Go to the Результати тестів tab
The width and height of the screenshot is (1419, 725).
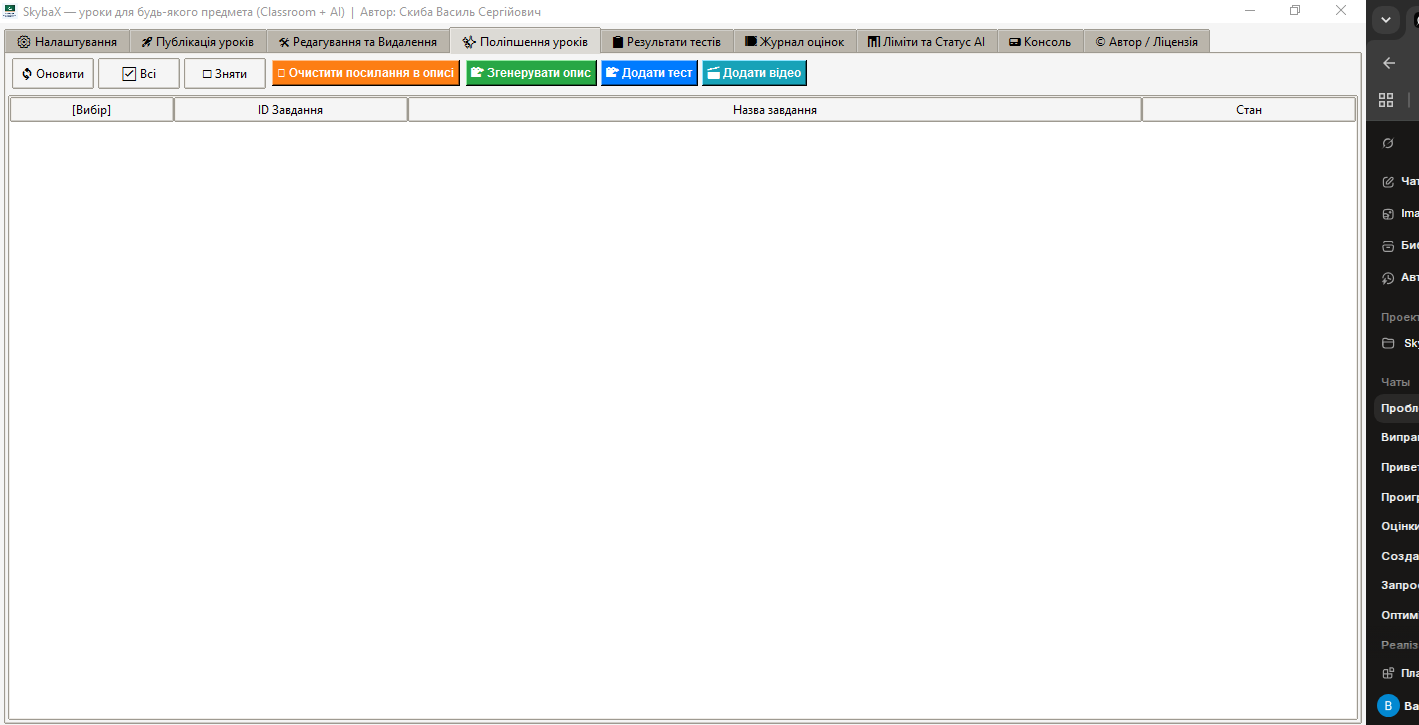667,42
